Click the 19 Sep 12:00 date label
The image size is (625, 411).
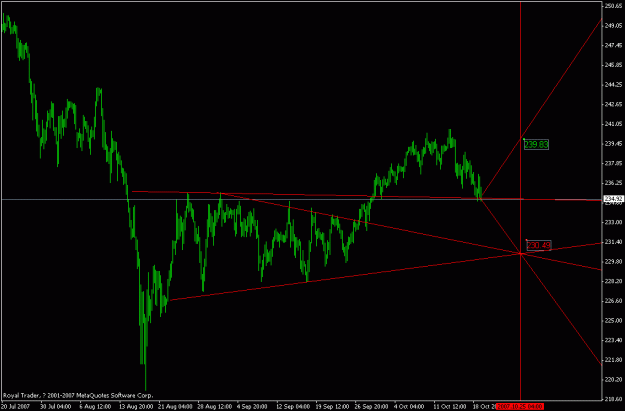point(332,407)
